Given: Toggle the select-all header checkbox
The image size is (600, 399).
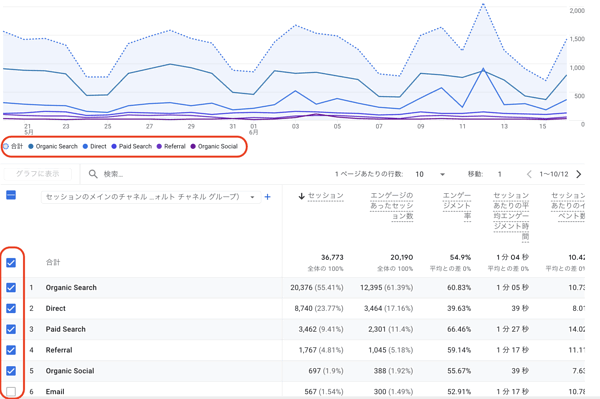Looking at the screenshot, I should pos(11,195).
